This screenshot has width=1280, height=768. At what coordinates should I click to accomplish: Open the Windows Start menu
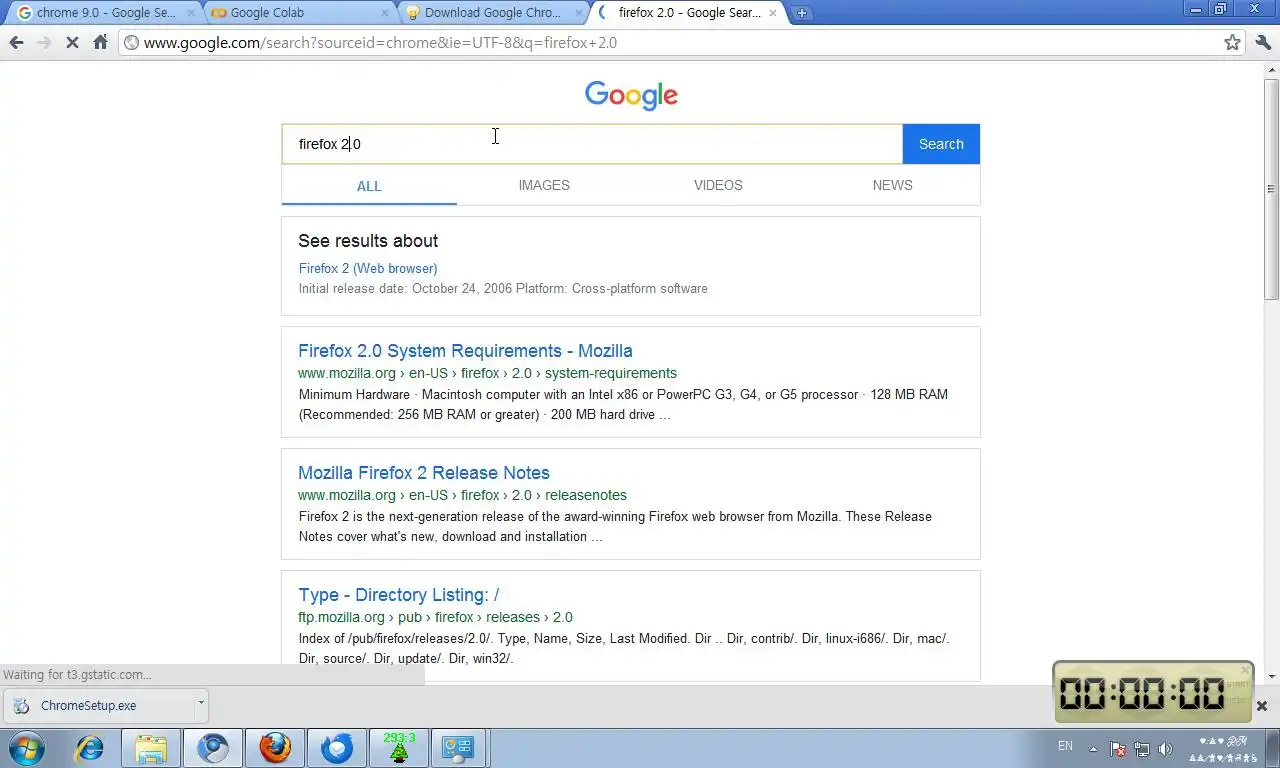[x=27, y=748]
